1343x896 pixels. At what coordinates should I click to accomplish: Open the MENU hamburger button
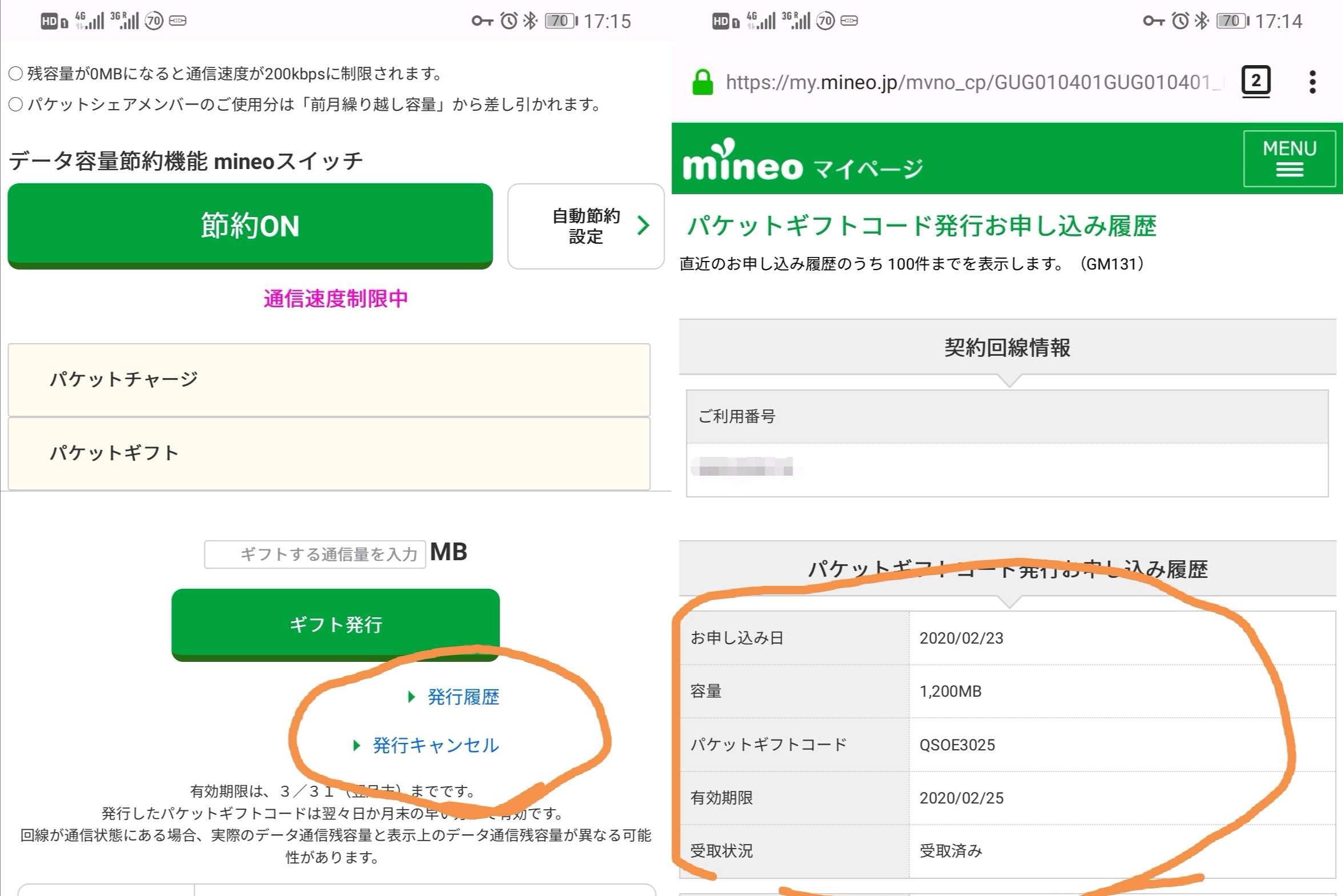(x=1289, y=158)
